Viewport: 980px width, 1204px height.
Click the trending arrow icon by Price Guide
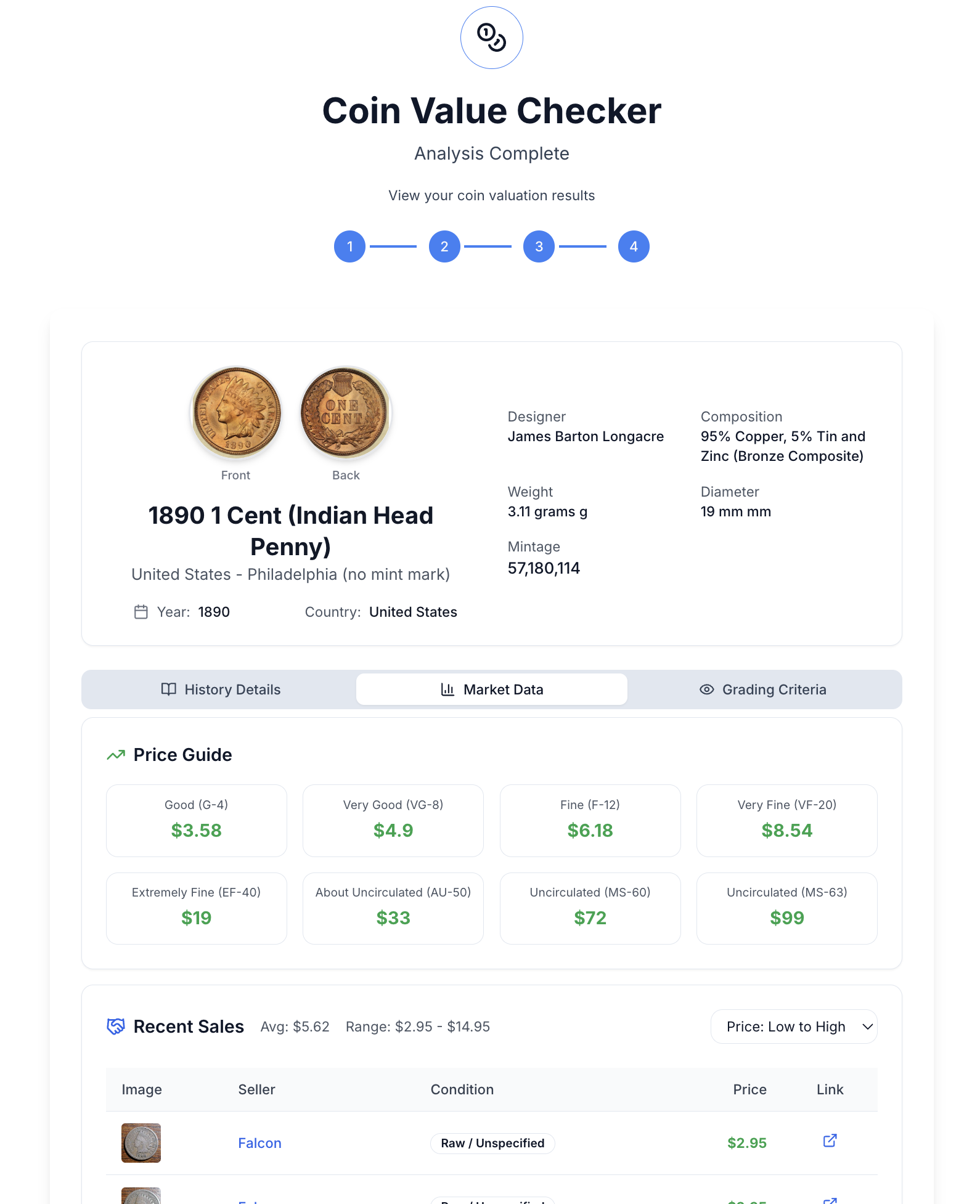pos(116,755)
